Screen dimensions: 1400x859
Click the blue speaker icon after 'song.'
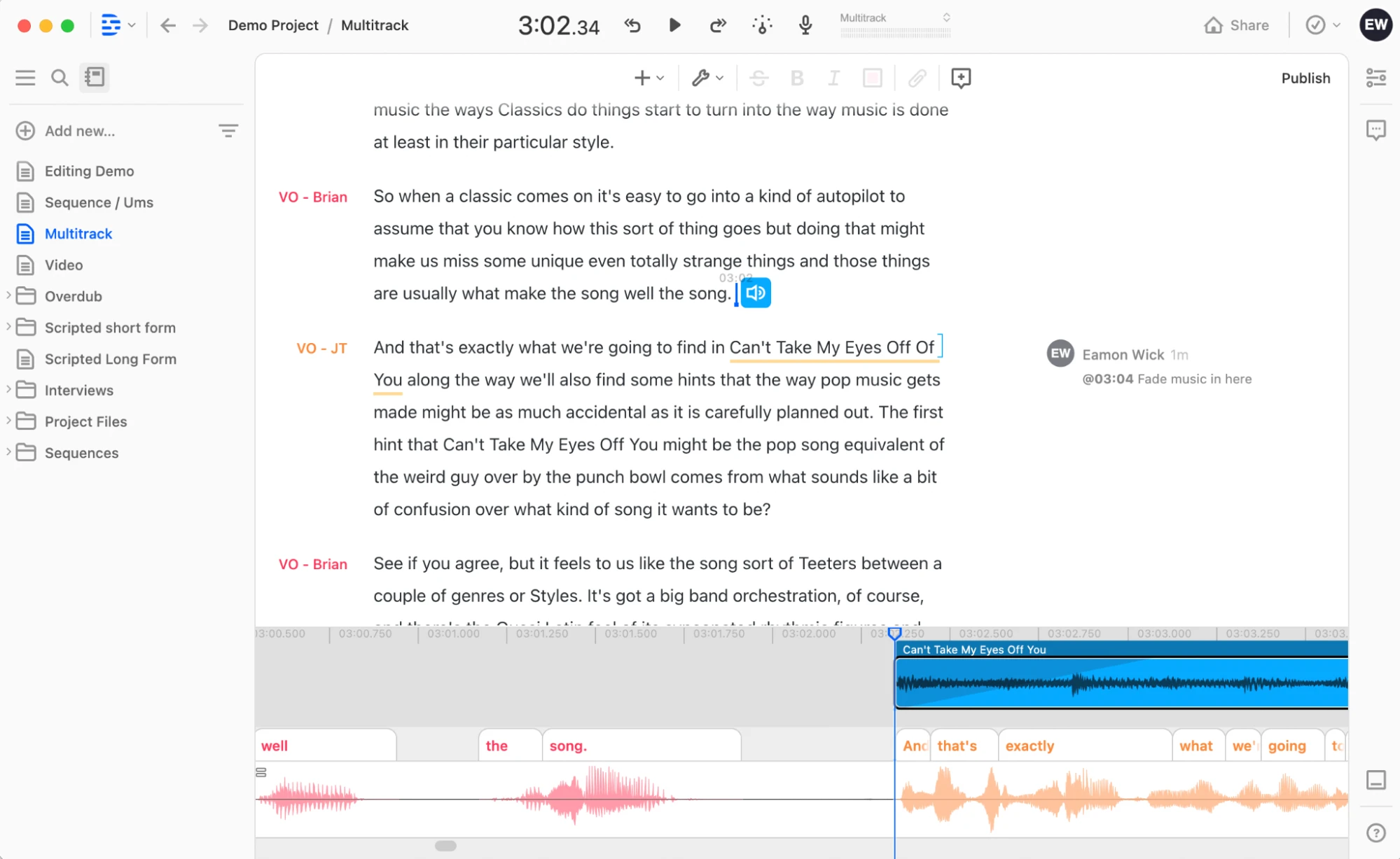(x=755, y=293)
